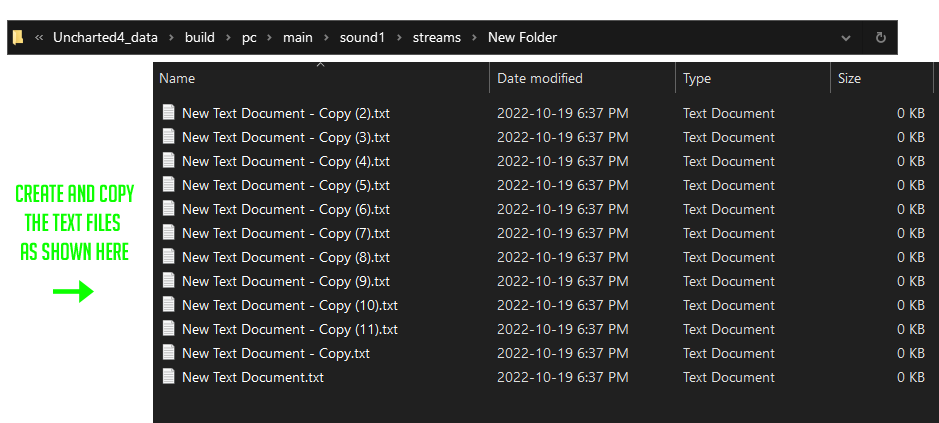Screen dimensions: 939x423
Task: Click the refresh button in address bar
Action: [x=880, y=38]
